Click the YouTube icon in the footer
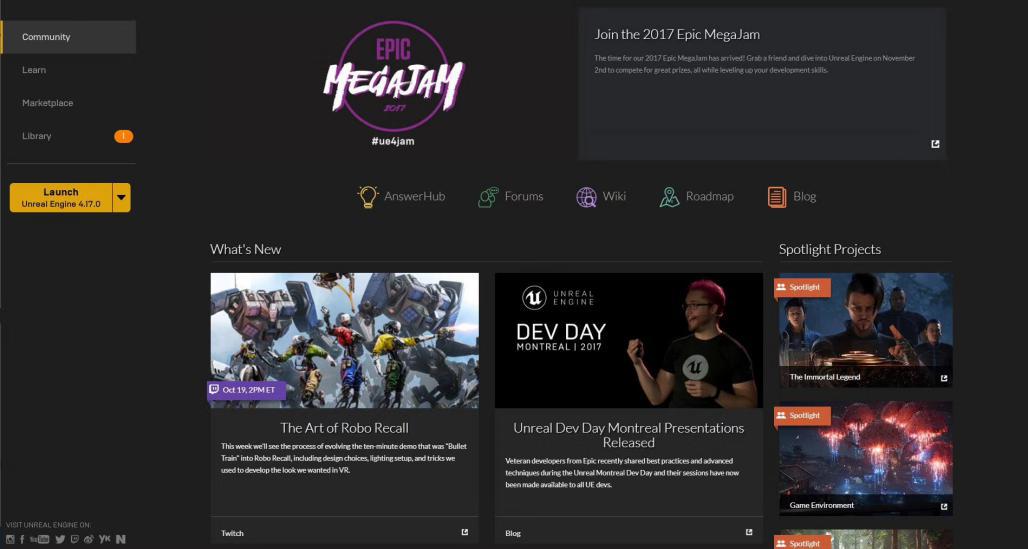Image resolution: width=1028 pixels, height=549 pixels. pyautogui.click(x=39, y=539)
